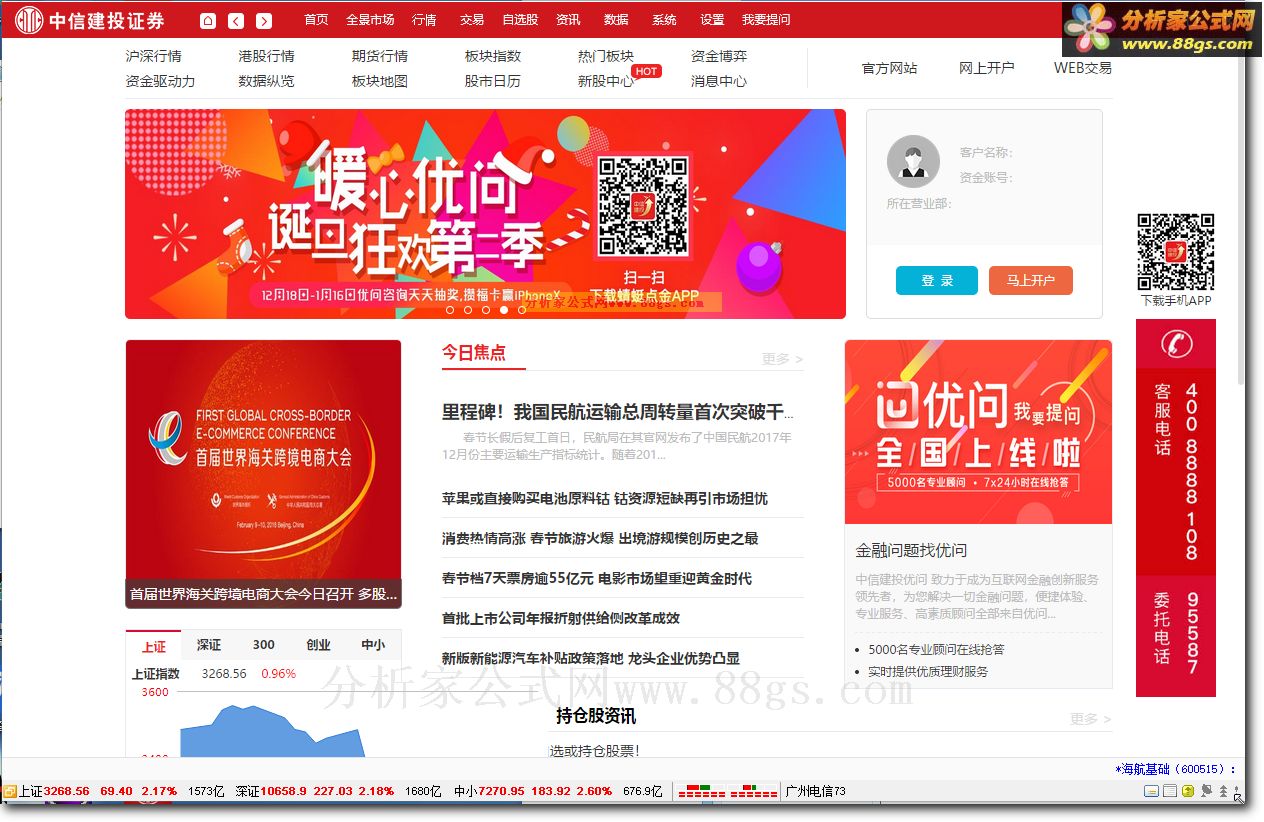
Task: Click the blue panel icon in status bar
Action: [x=1152, y=791]
